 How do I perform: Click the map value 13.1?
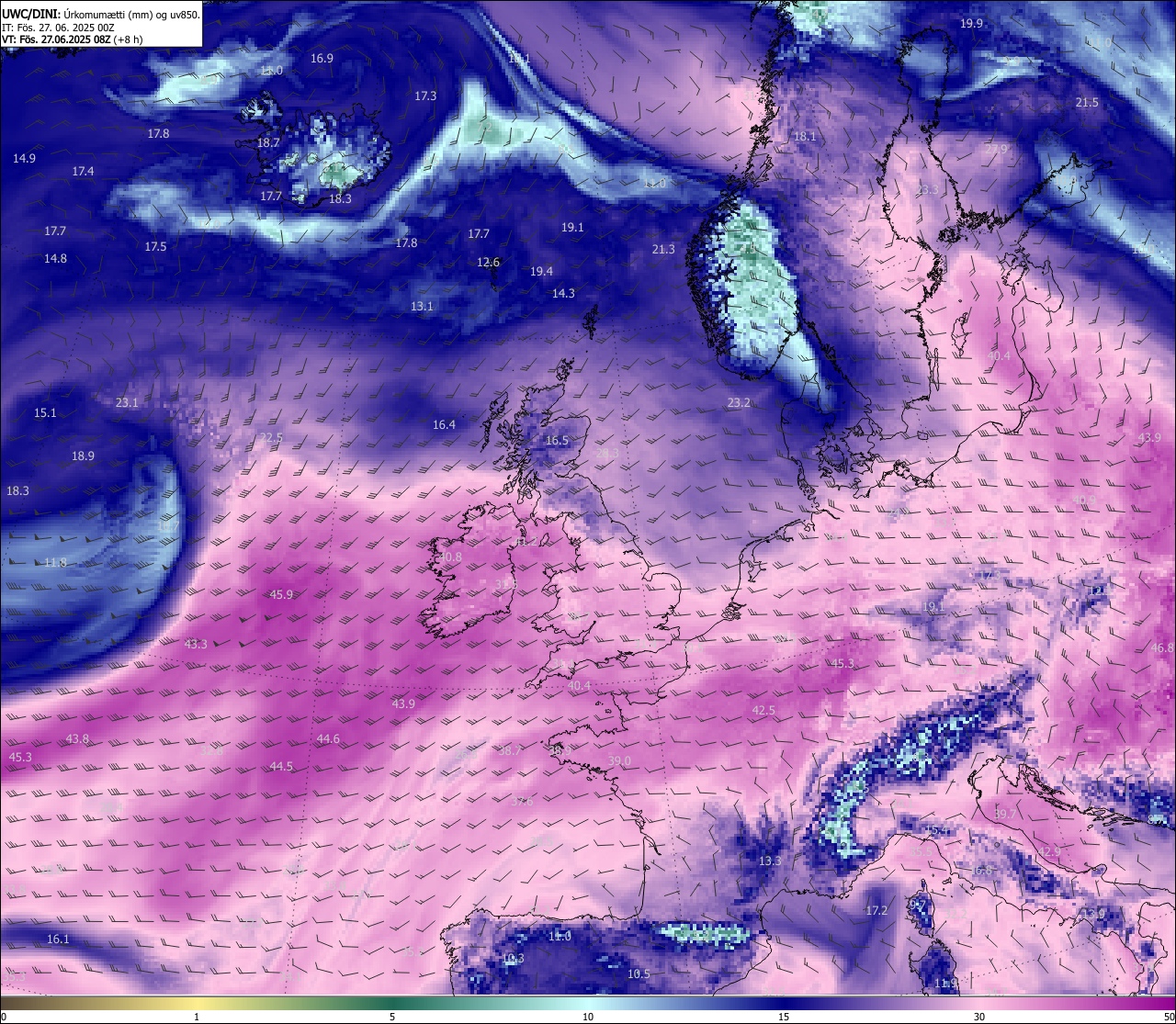coord(422,307)
